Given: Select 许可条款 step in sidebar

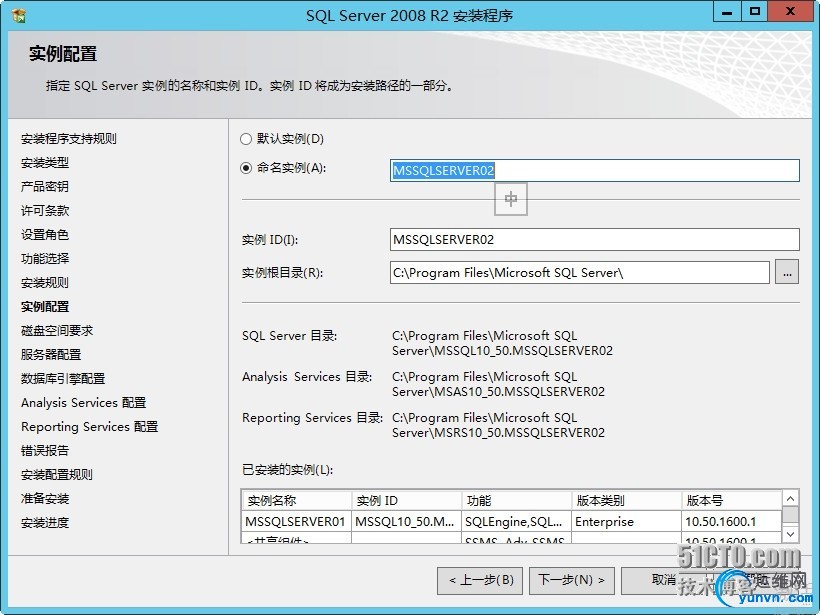Looking at the screenshot, I should pyautogui.click(x=45, y=211).
